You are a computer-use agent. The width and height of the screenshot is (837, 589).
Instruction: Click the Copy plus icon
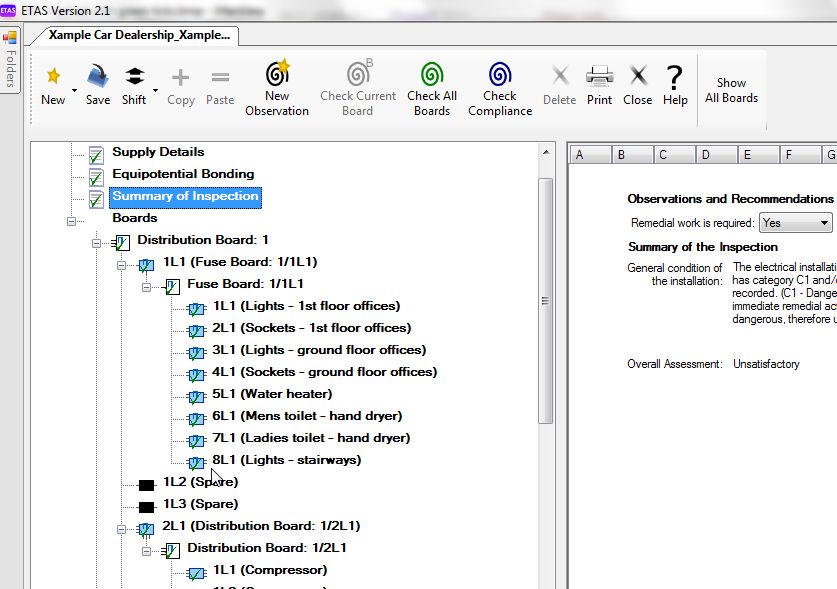(180, 77)
